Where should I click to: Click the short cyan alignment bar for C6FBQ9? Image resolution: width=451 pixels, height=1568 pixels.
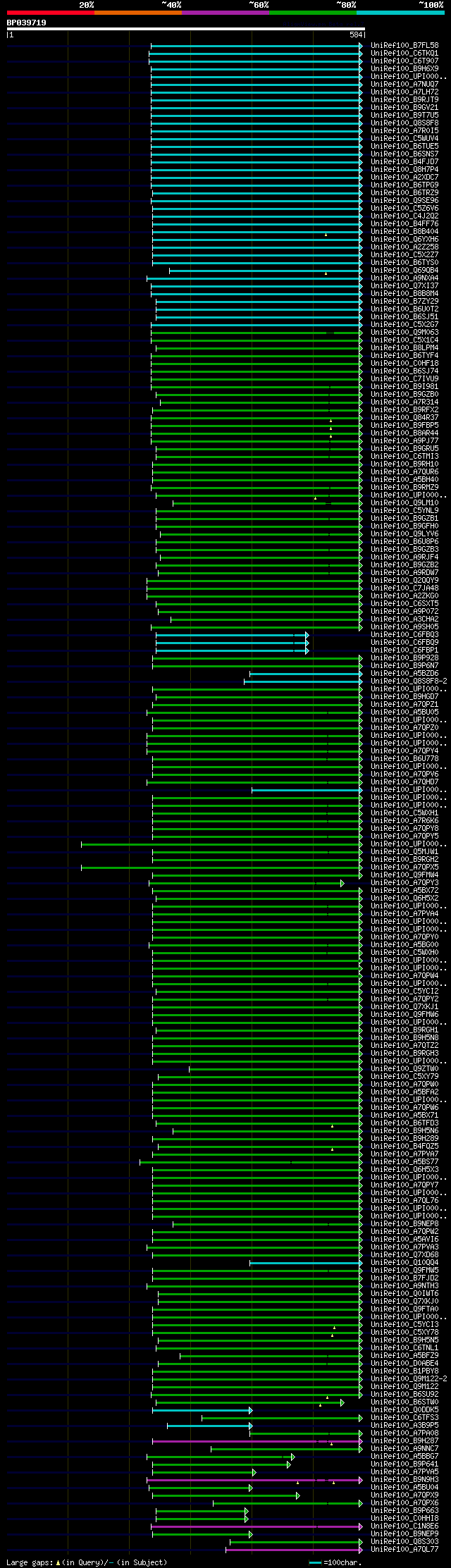pos(232,643)
